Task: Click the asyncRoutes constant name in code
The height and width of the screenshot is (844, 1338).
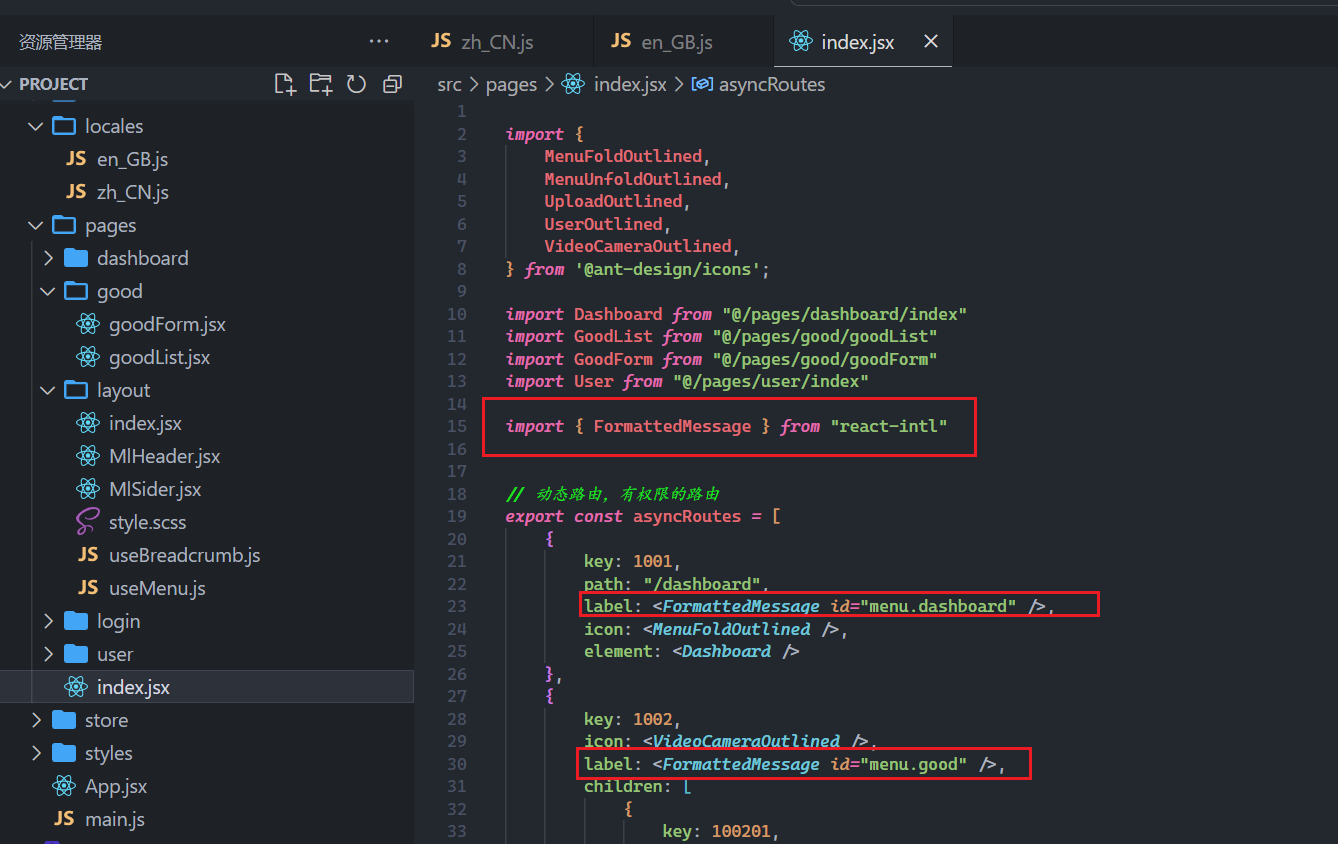Action: (687, 516)
